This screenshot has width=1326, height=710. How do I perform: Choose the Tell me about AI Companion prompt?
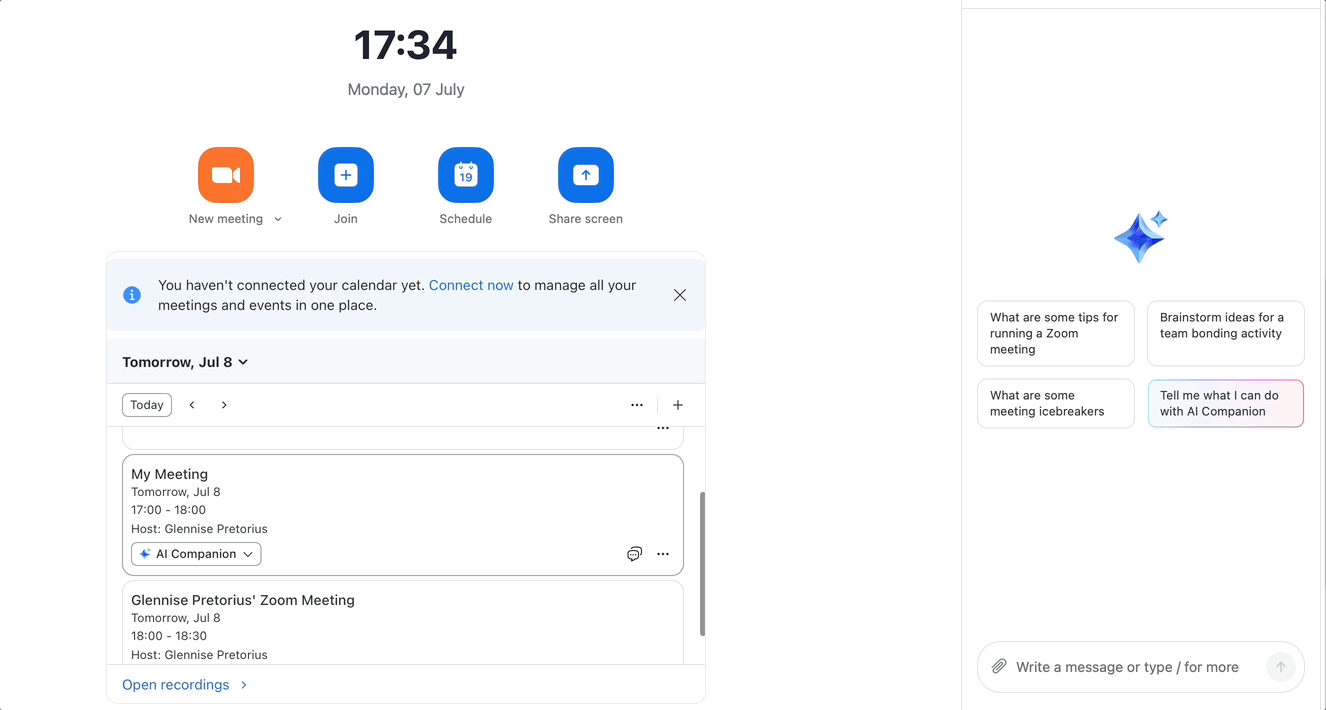[x=1226, y=403]
